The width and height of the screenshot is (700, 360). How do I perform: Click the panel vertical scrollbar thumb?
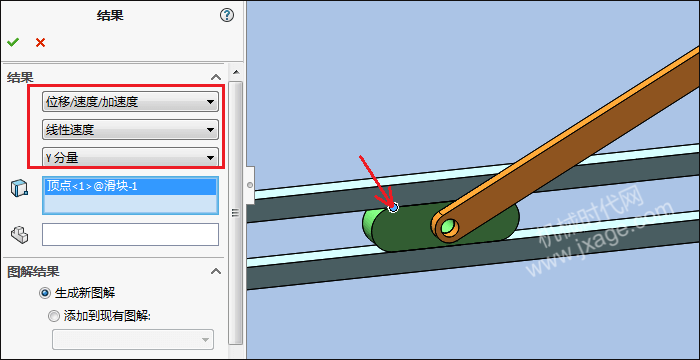click(236, 213)
